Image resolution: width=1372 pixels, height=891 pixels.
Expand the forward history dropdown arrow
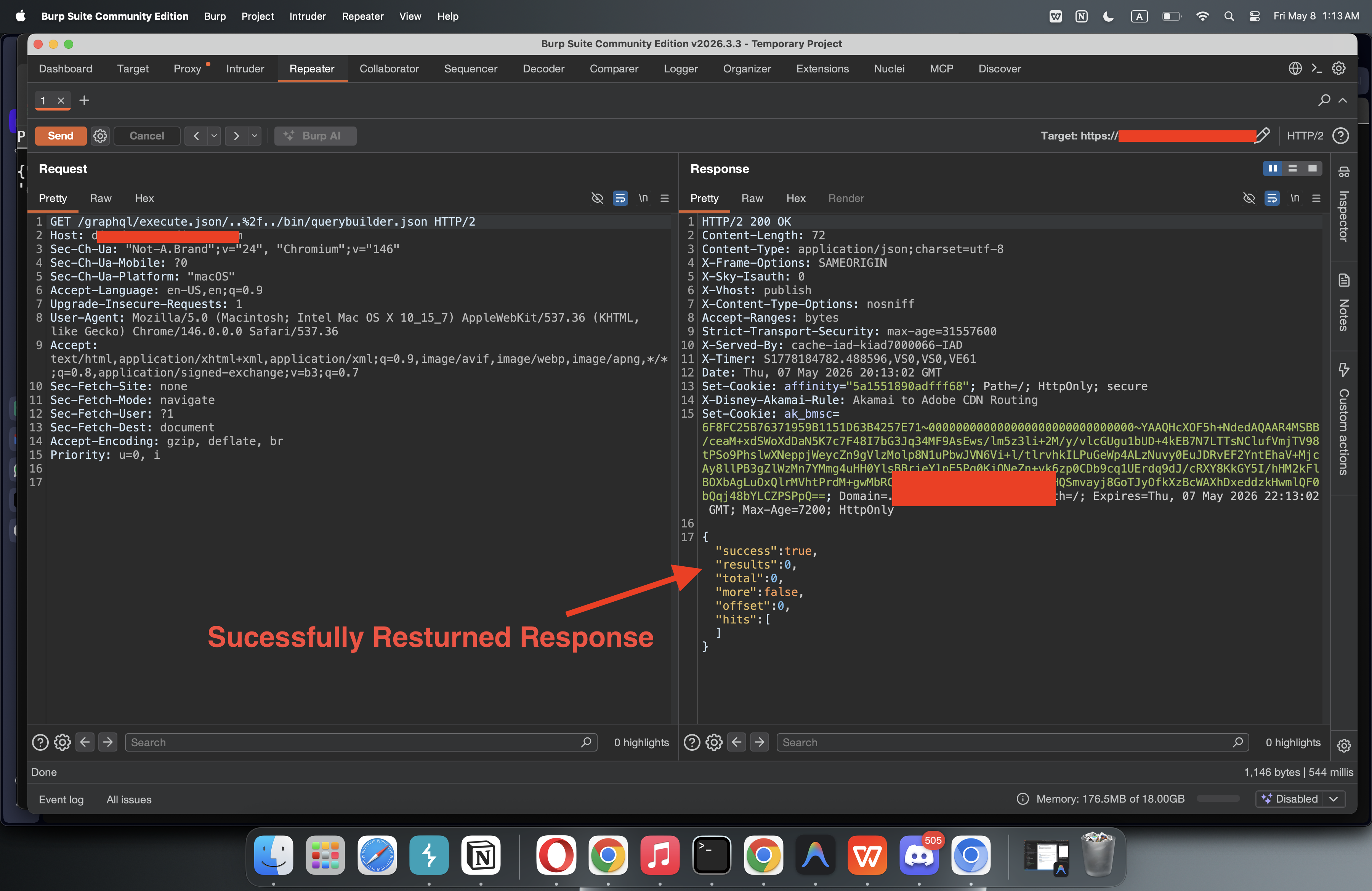coord(254,136)
